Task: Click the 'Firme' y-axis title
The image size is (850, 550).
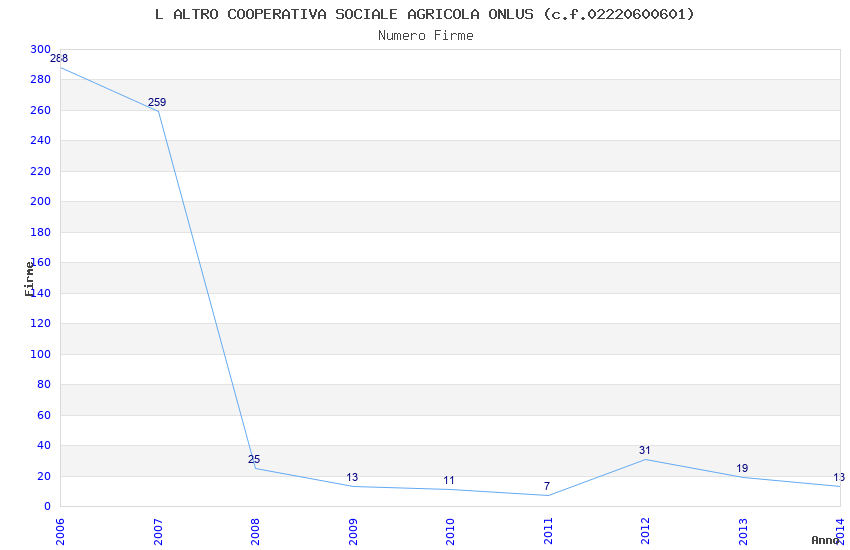Action: click(29, 279)
